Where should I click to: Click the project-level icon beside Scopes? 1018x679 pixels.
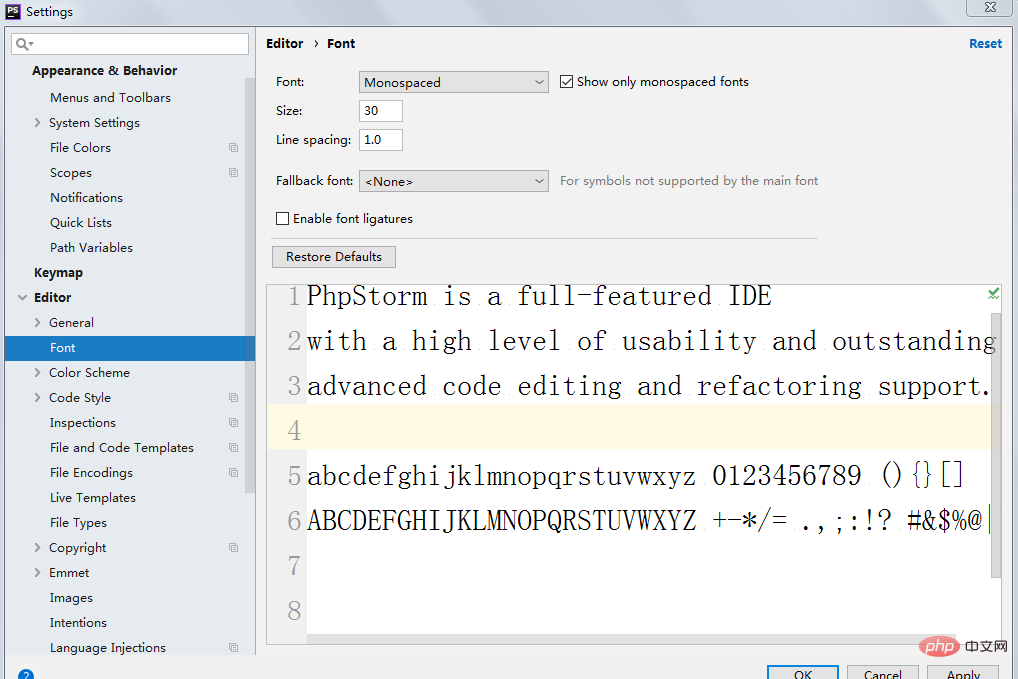[x=233, y=173]
